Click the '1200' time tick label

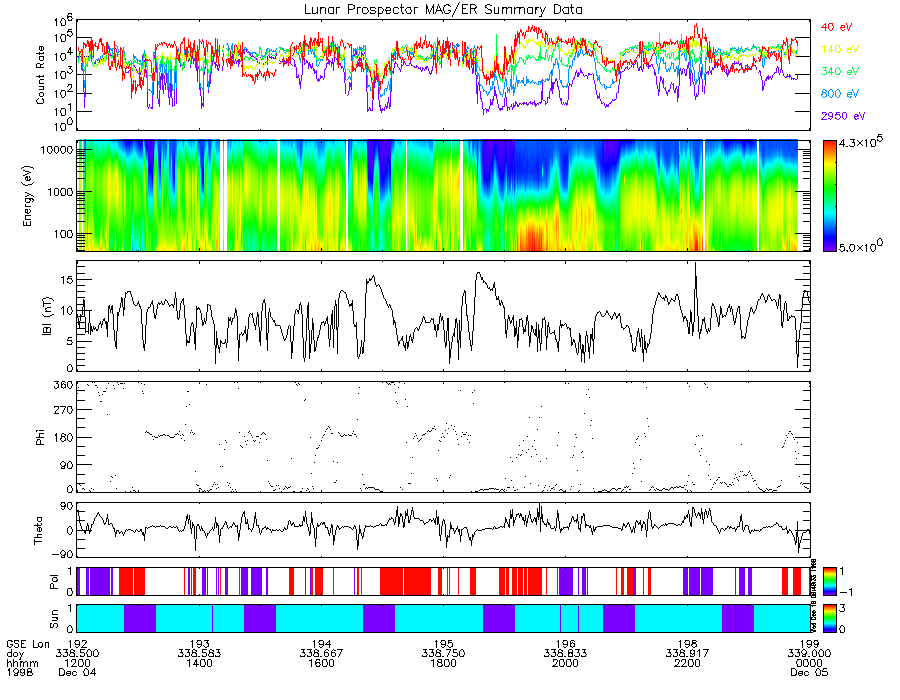pyautogui.click(x=77, y=663)
